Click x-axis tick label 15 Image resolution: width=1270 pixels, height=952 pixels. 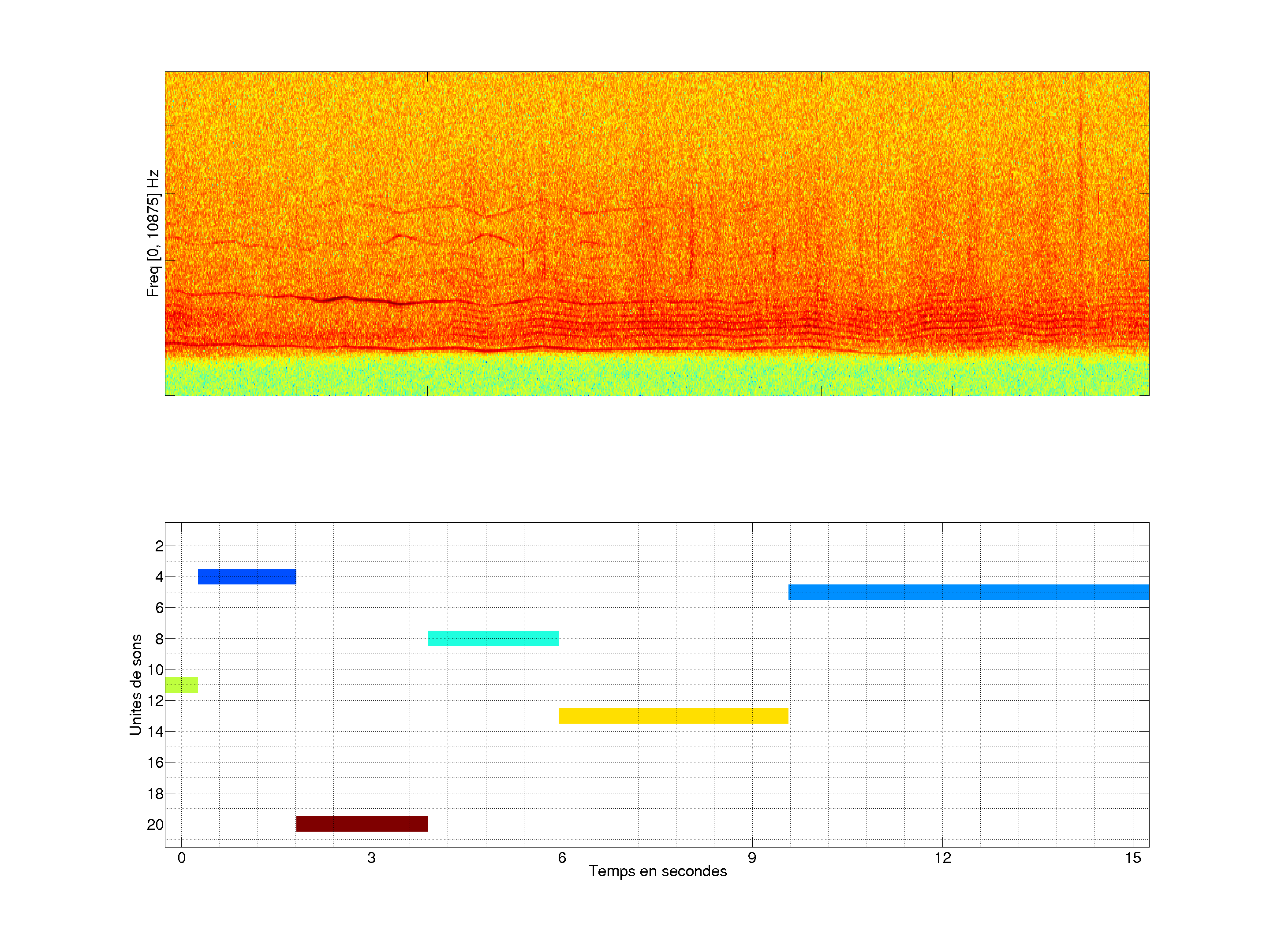[1132, 858]
